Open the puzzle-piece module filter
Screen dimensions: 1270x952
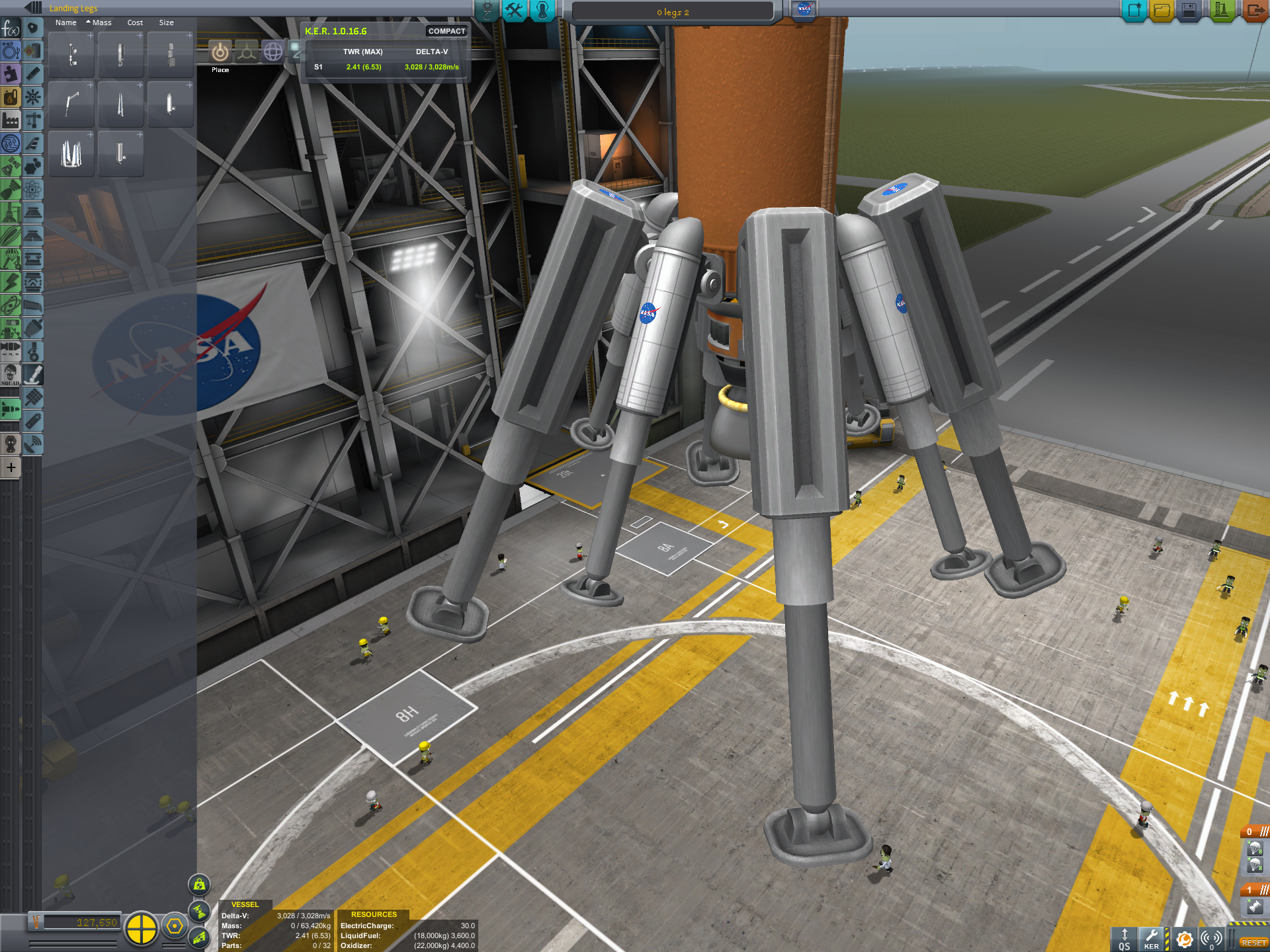pyautogui.click(x=11, y=73)
